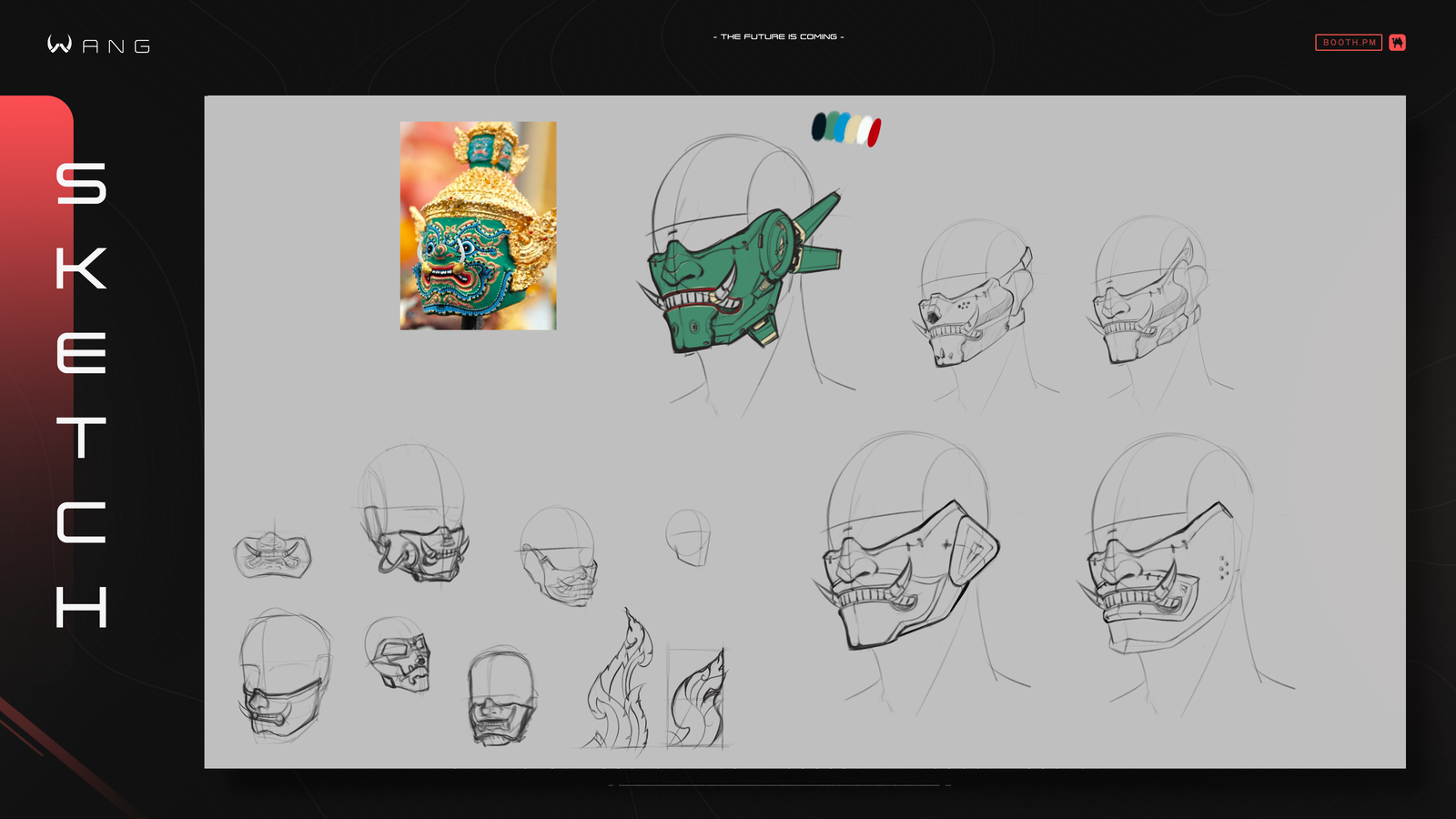This screenshot has width=1456, height=819.
Task: Choose the beige paint swatch
Action: (x=854, y=129)
